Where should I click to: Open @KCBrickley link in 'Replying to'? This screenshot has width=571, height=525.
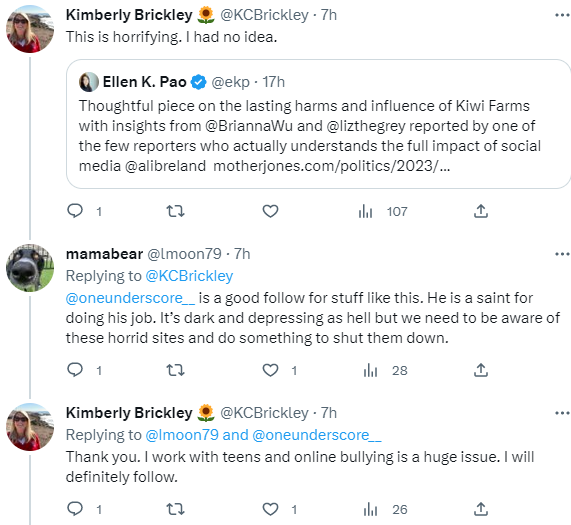[189, 276]
